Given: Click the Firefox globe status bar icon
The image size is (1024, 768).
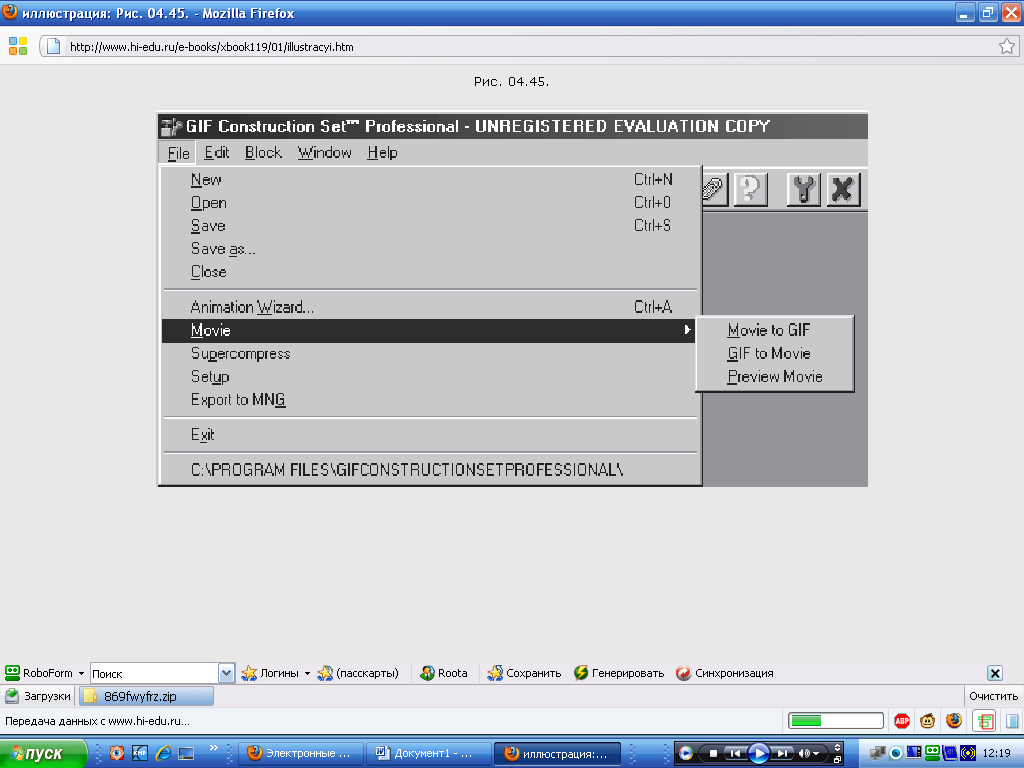Looking at the screenshot, I should 954,720.
